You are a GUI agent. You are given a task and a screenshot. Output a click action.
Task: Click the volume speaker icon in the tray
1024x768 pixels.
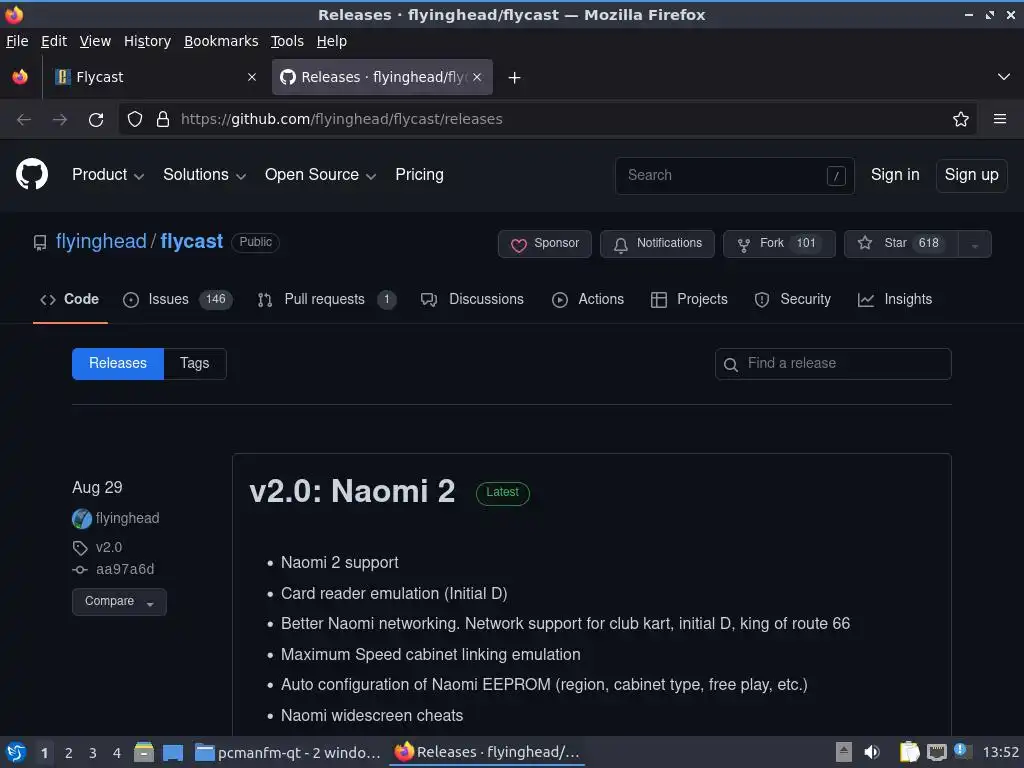872,752
